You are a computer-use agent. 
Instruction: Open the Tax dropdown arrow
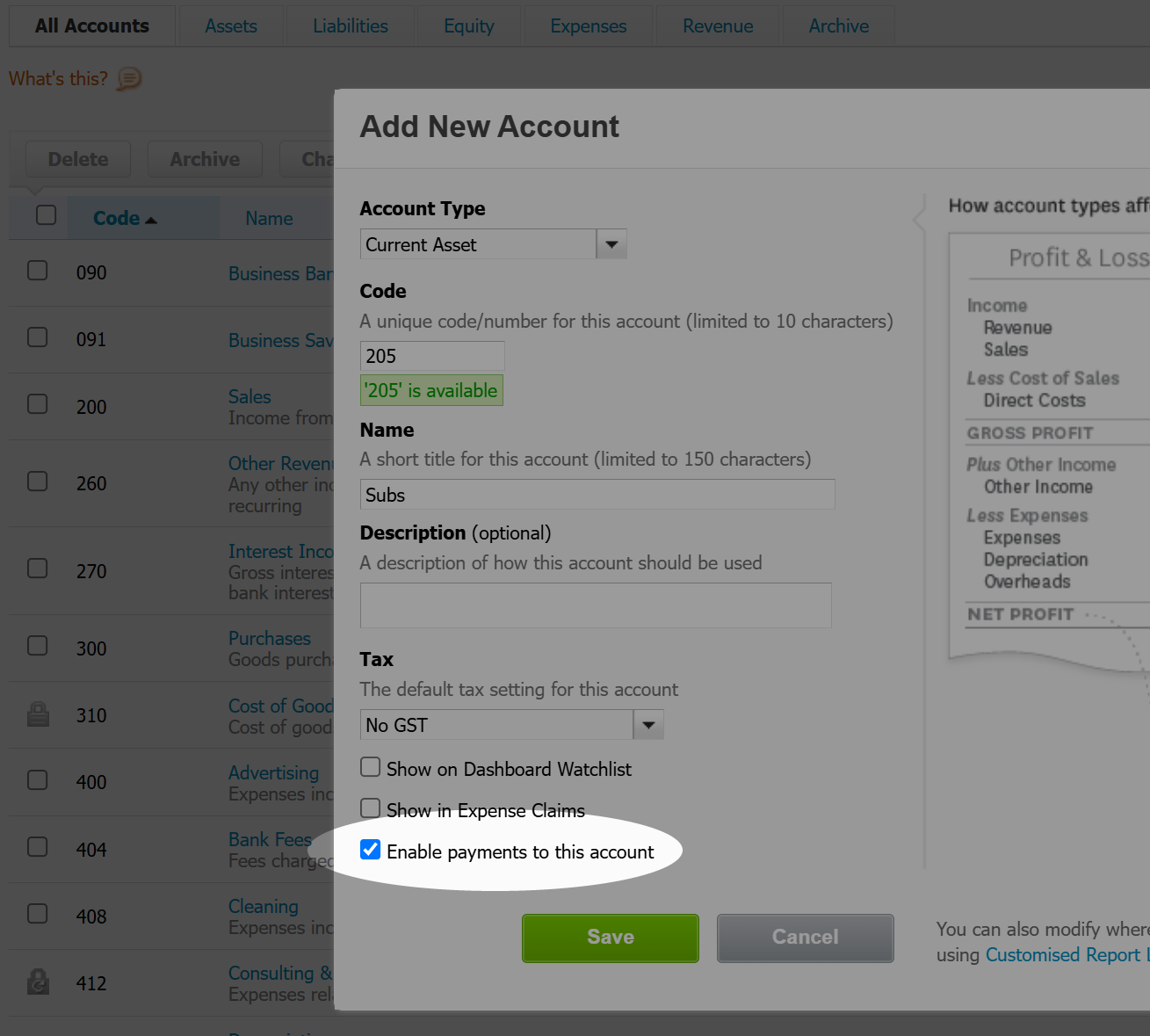point(648,725)
